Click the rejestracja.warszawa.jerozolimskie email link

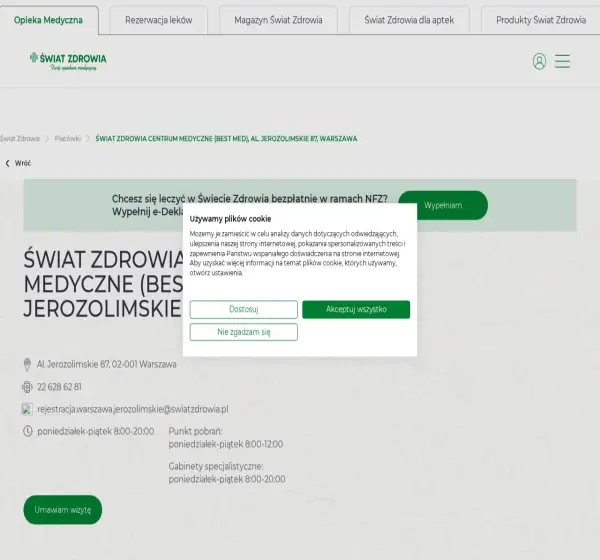133,409
